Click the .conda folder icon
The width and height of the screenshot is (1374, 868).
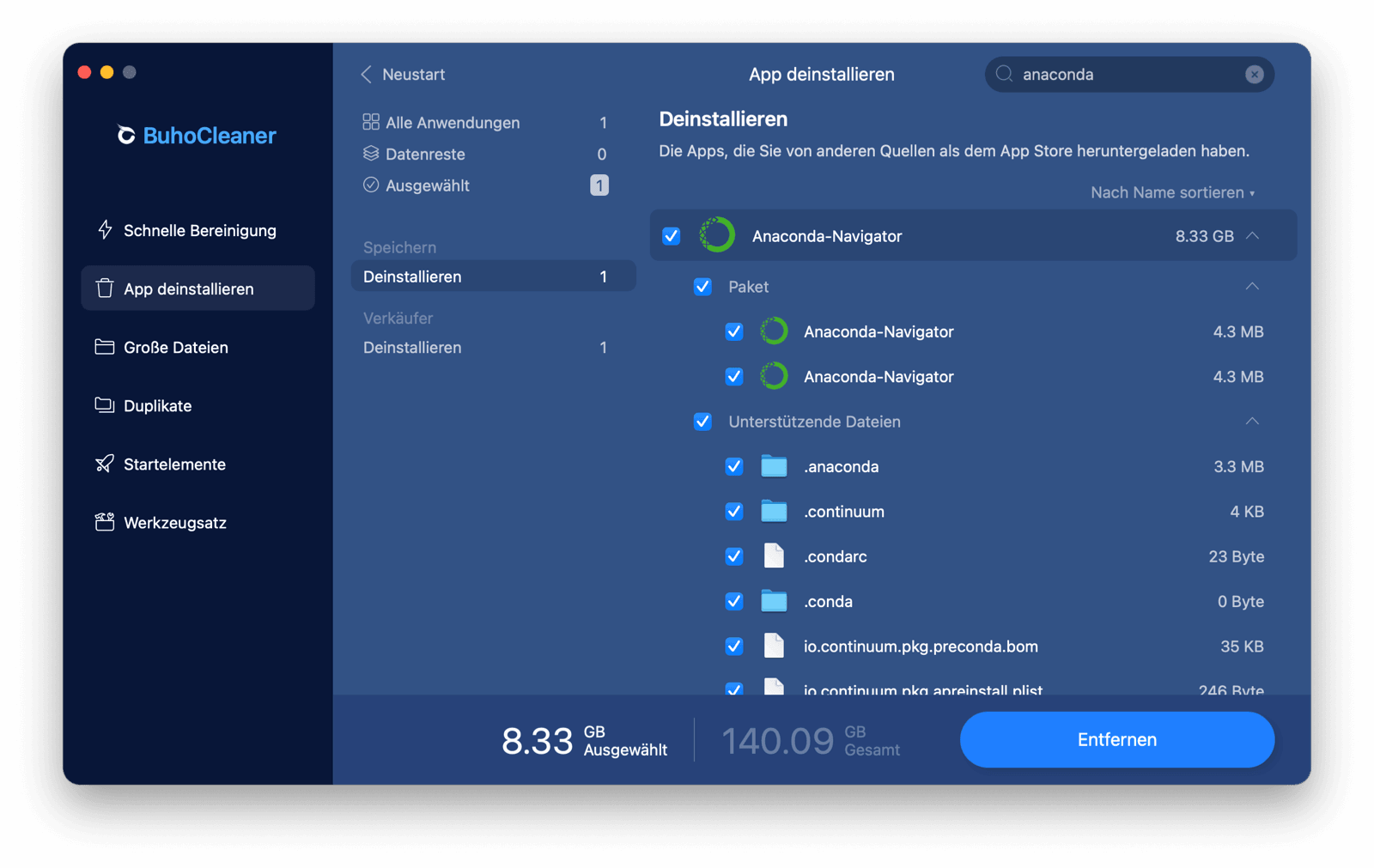(774, 601)
